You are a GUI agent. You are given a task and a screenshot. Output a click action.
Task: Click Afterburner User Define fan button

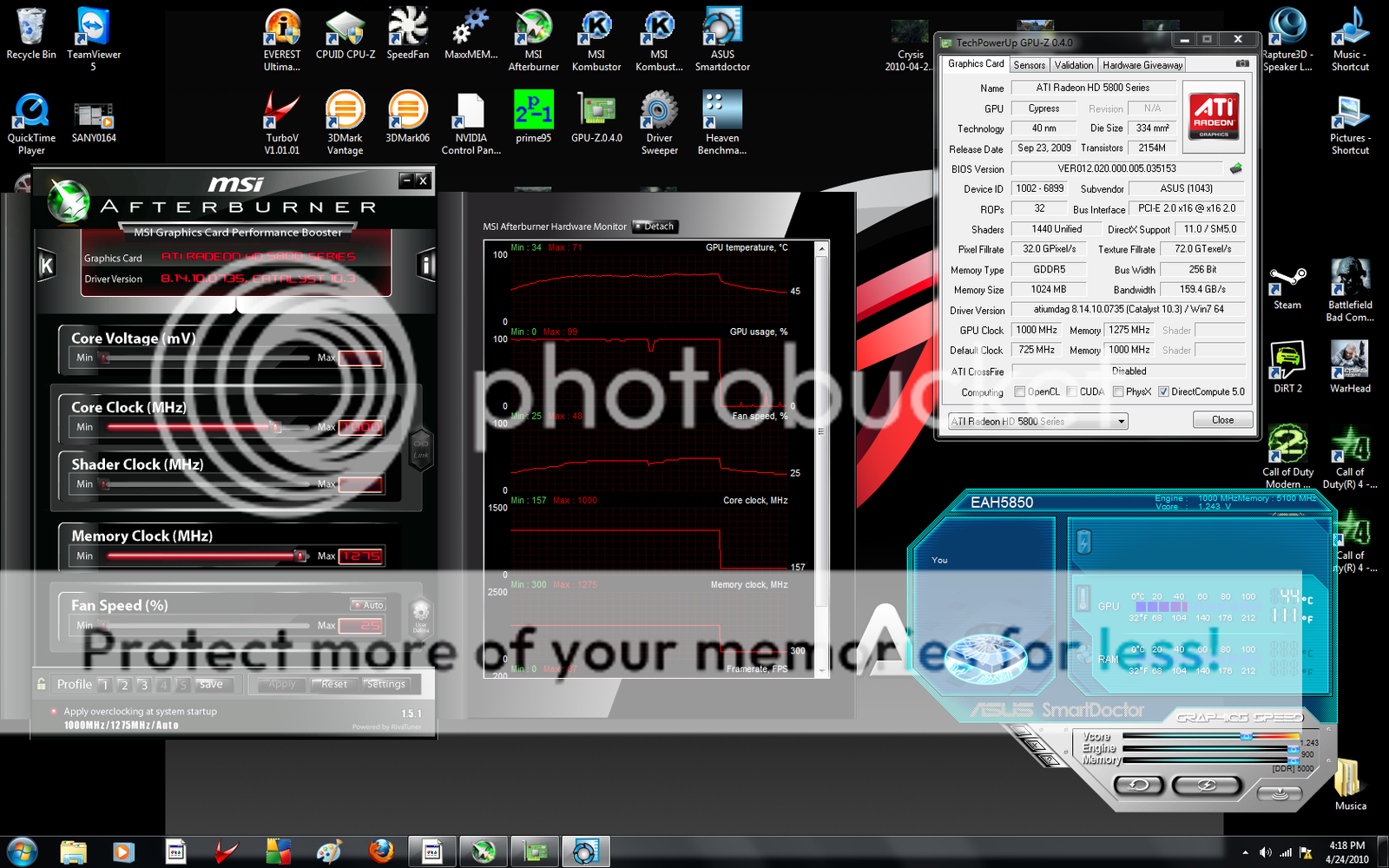coord(421,615)
